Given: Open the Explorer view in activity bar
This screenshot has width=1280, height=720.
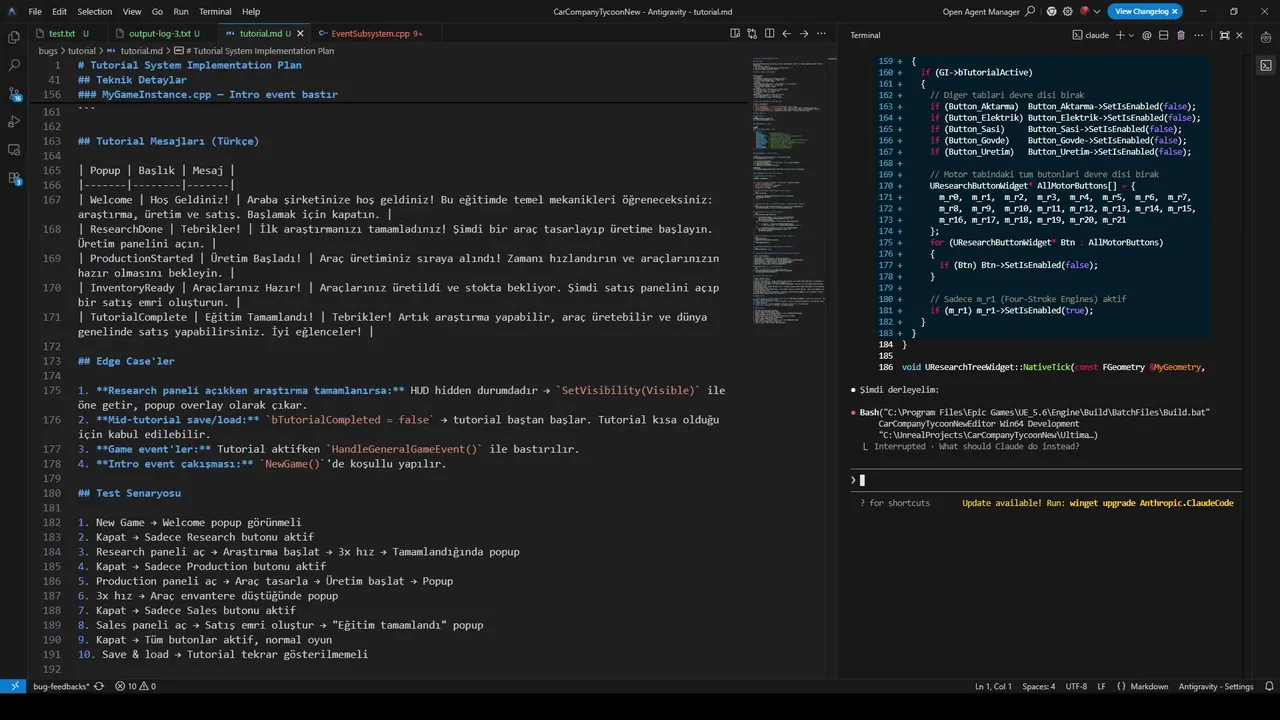Looking at the screenshot, I should 14,37.
